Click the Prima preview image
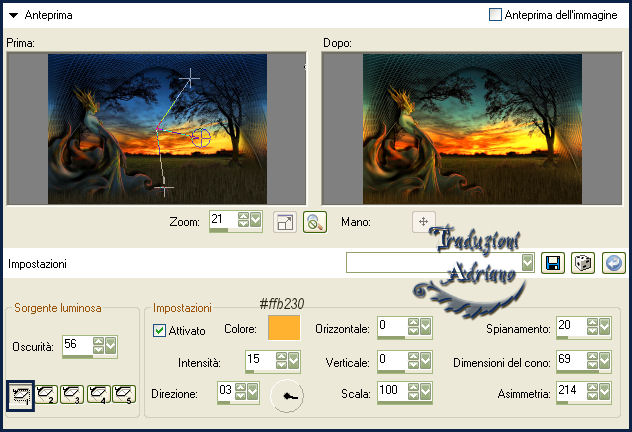The image size is (632, 432). point(157,129)
